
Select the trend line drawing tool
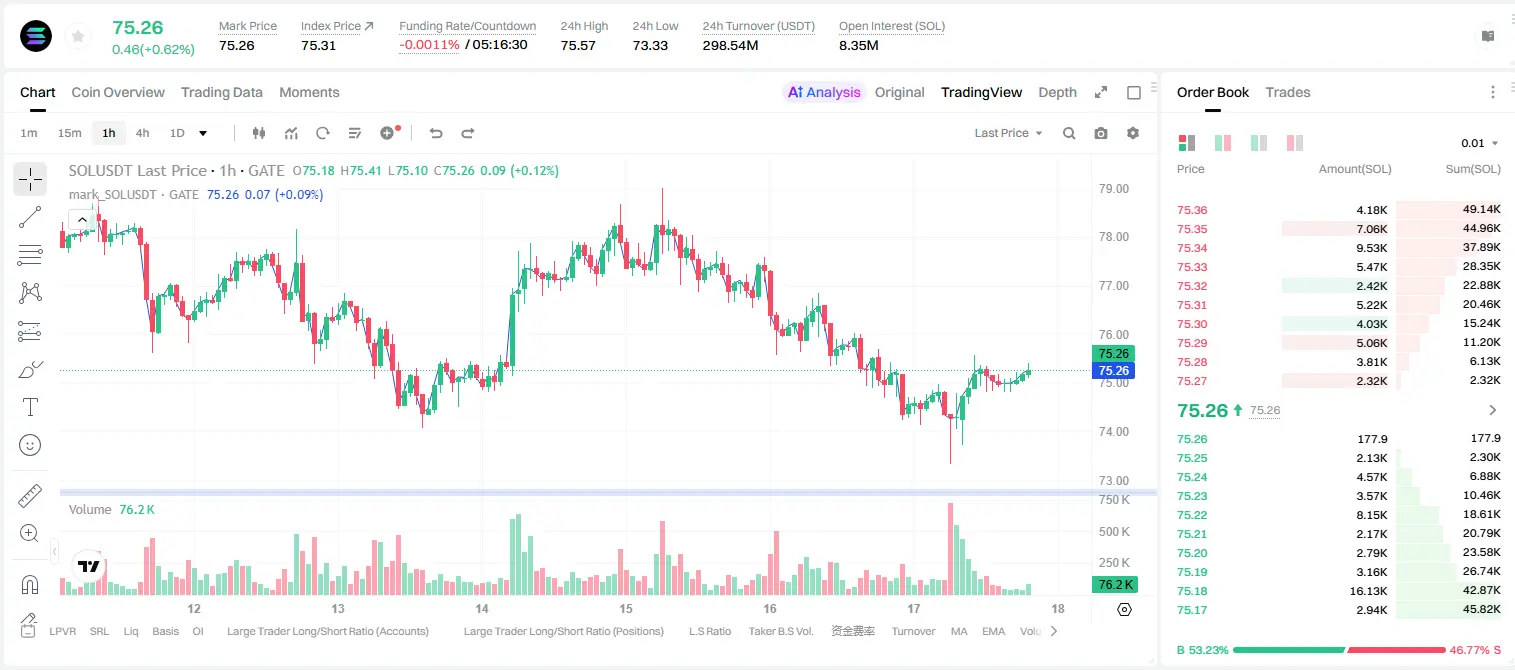click(30, 217)
